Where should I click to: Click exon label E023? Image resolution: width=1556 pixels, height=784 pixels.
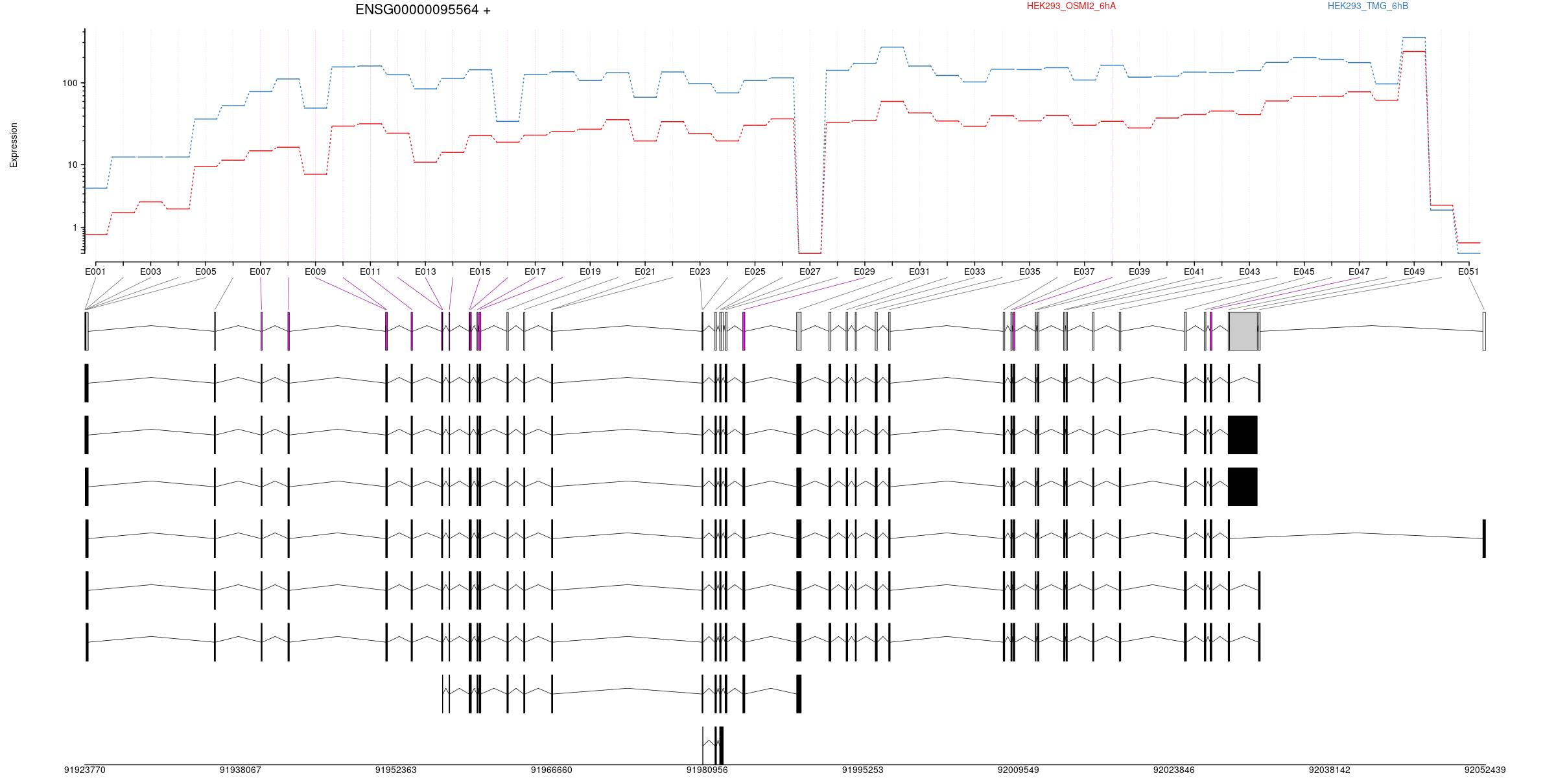point(700,271)
